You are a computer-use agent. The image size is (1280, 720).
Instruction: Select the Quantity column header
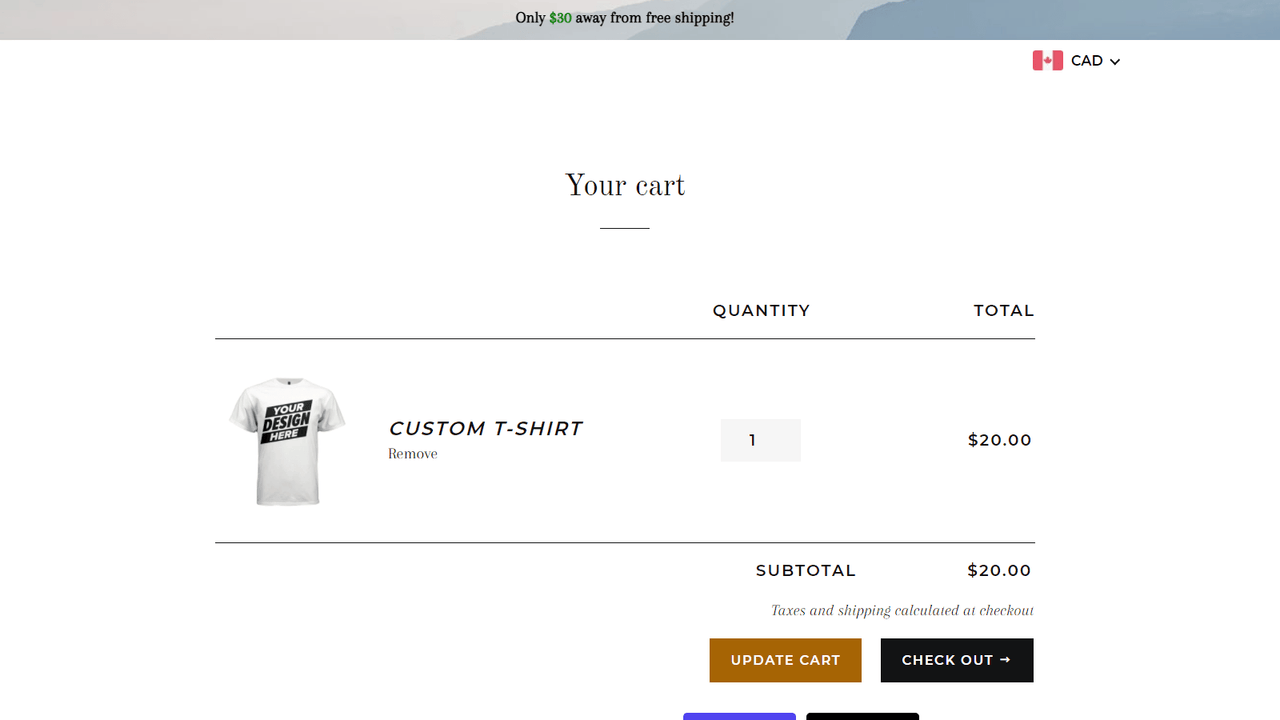761,311
